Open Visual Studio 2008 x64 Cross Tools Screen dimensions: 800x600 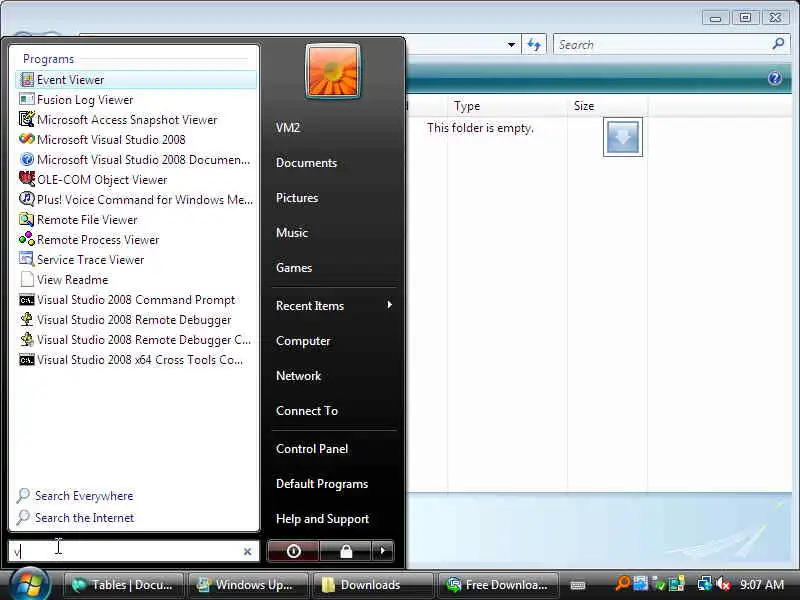[136, 360]
